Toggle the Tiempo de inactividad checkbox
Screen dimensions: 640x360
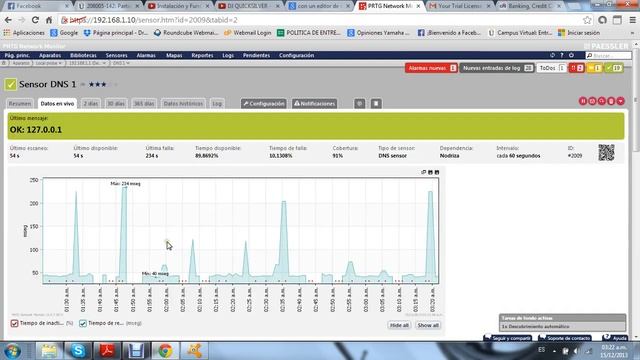coord(15,323)
